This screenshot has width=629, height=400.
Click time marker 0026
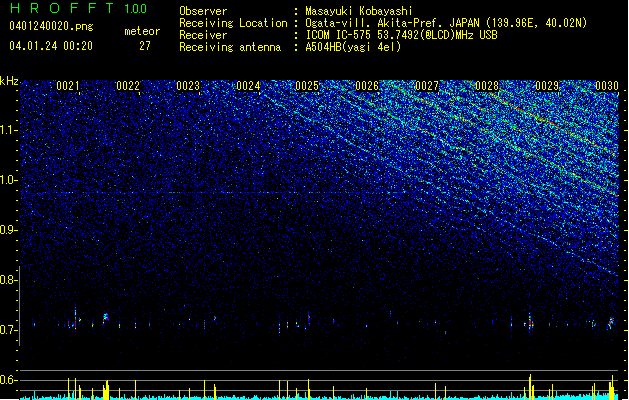click(367, 86)
